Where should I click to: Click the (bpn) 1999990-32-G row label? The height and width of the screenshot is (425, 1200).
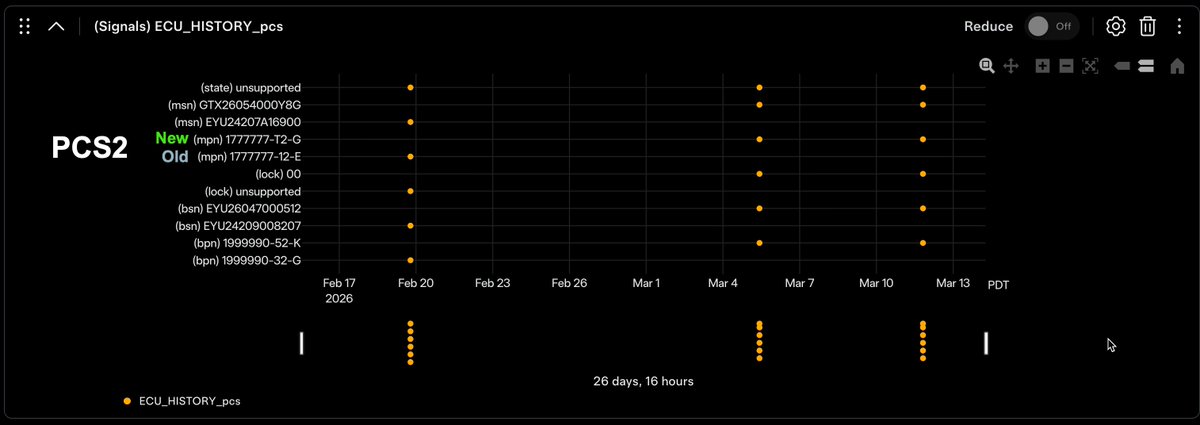coord(247,260)
